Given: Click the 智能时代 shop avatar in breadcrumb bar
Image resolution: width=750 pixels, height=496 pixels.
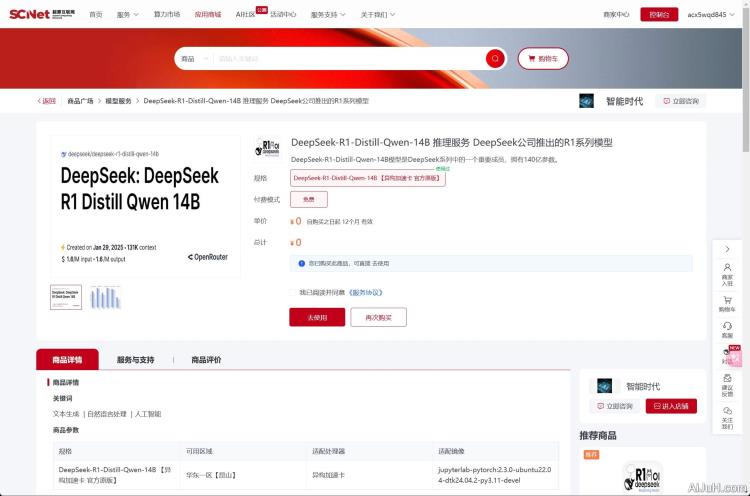Looking at the screenshot, I should pyautogui.click(x=587, y=101).
